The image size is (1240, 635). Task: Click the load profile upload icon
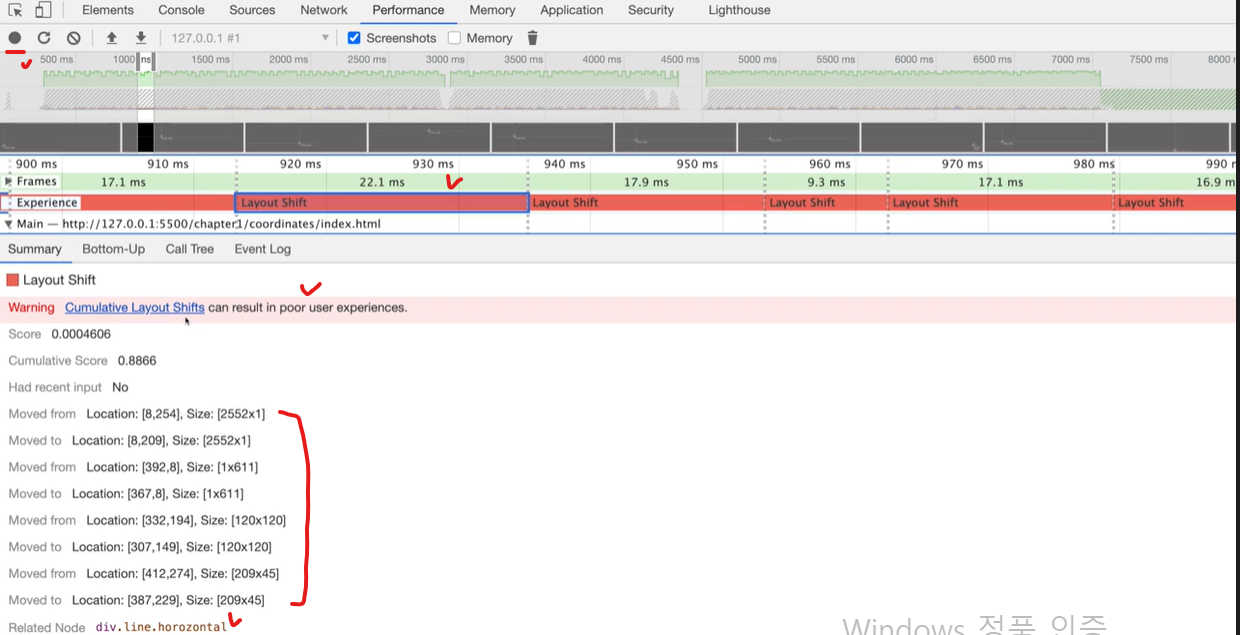click(x=112, y=38)
